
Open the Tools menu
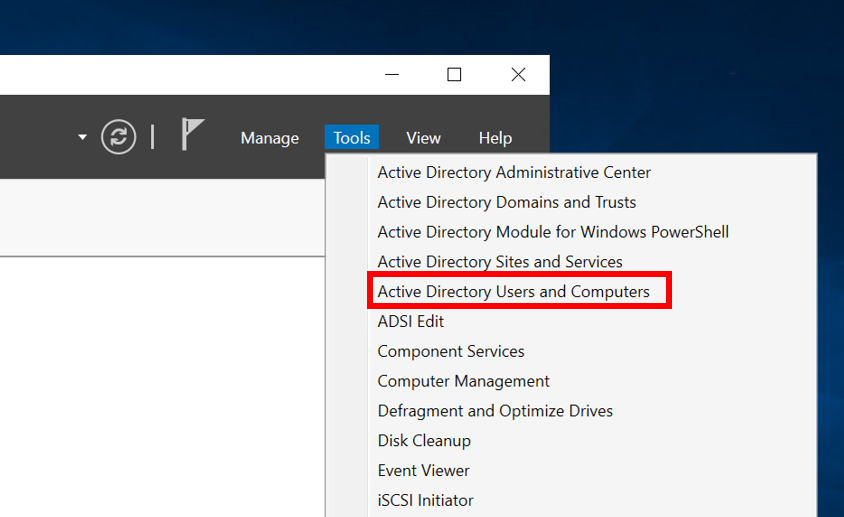tap(351, 138)
